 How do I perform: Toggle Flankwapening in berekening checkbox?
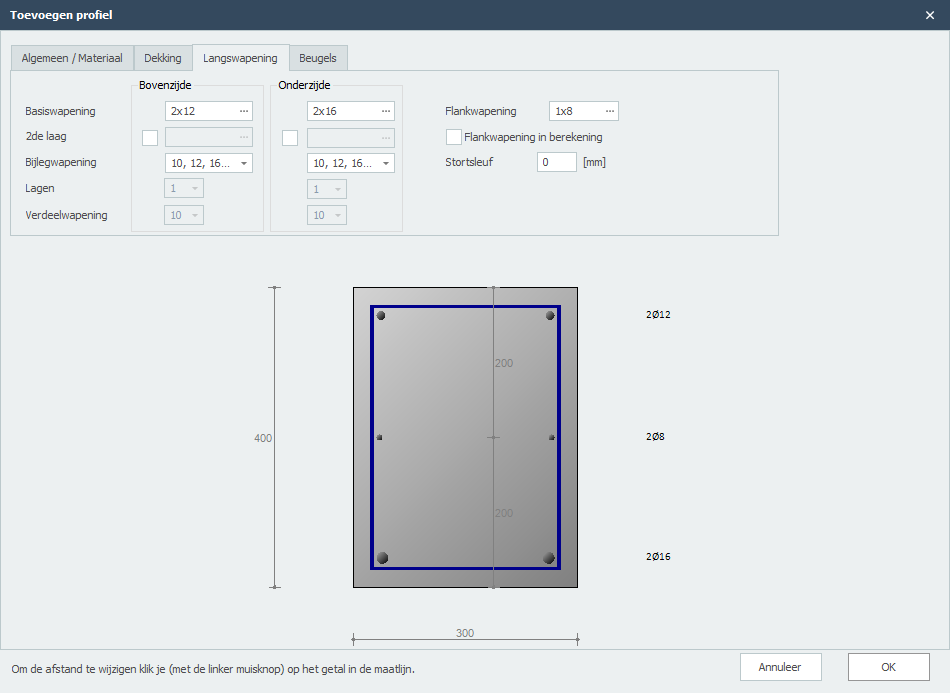454,137
